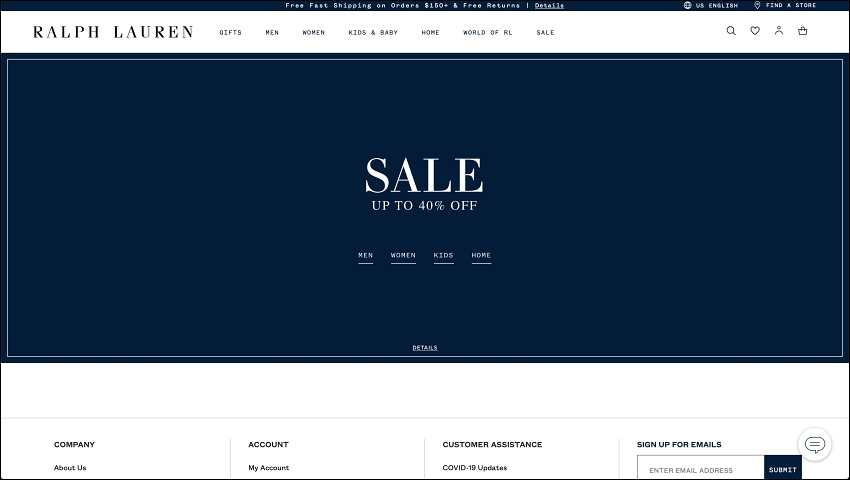Open the Gifts menu
This screenshot has height=480, width=850.
pyautogui.click(x=230, y=33)
